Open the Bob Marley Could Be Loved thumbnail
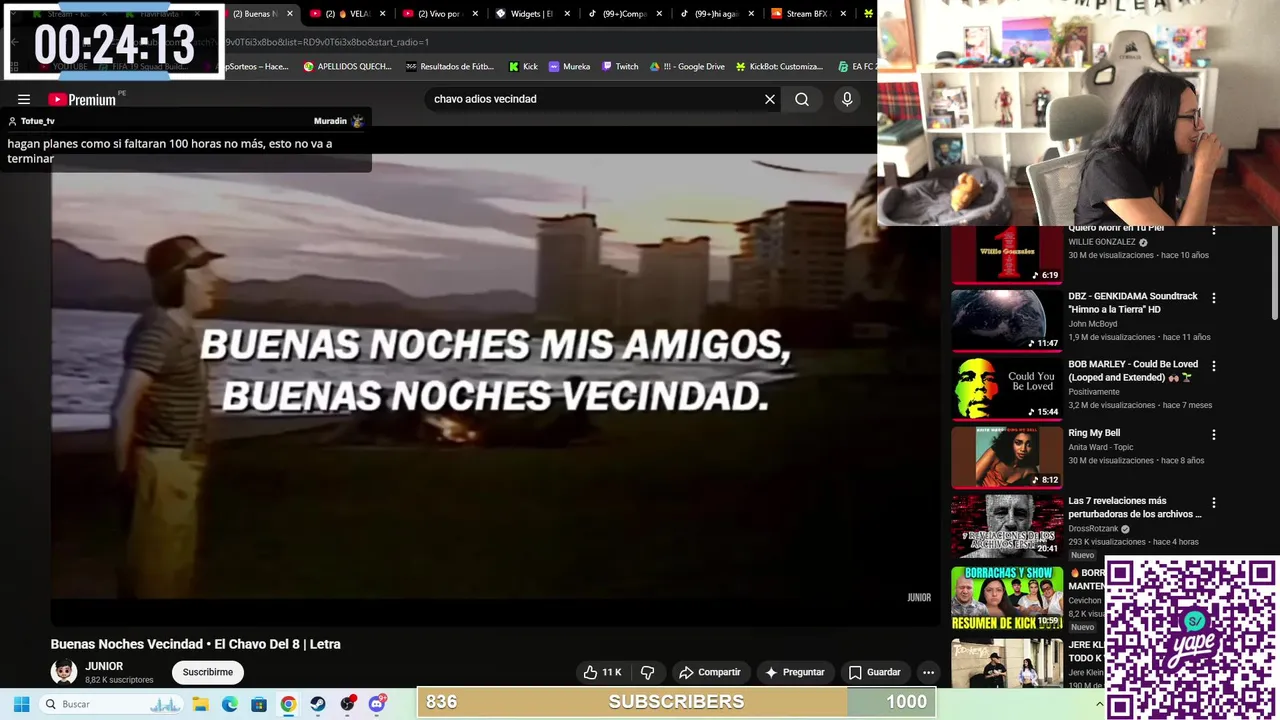 tap(1007, 388)
